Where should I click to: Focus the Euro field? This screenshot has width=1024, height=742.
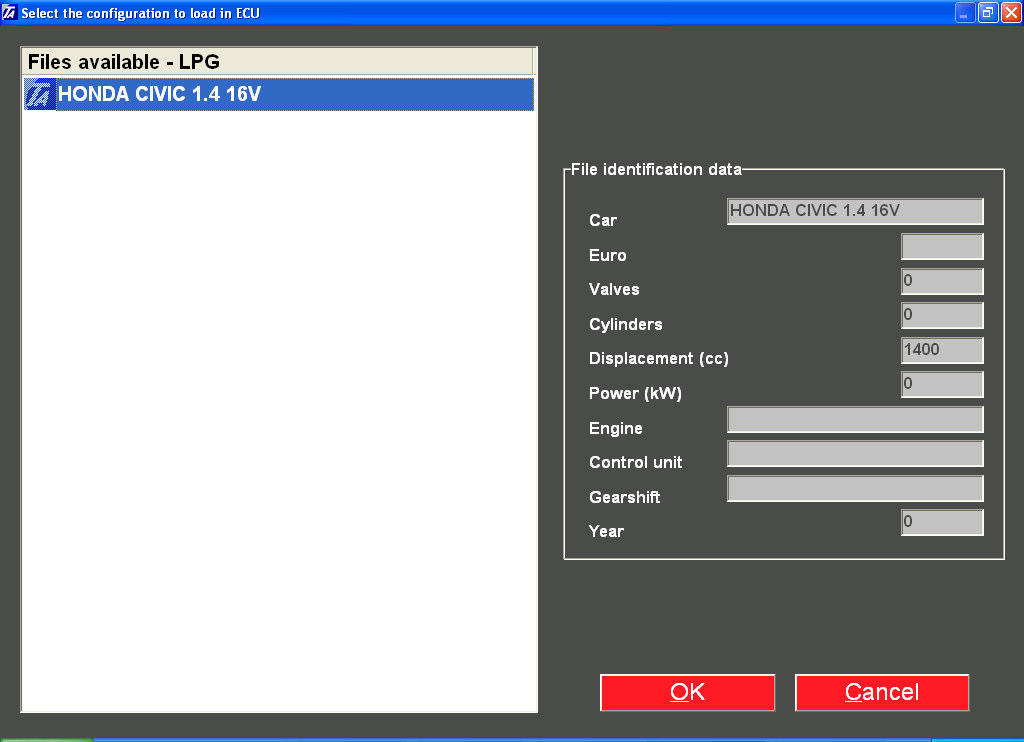tap(942, 246)
